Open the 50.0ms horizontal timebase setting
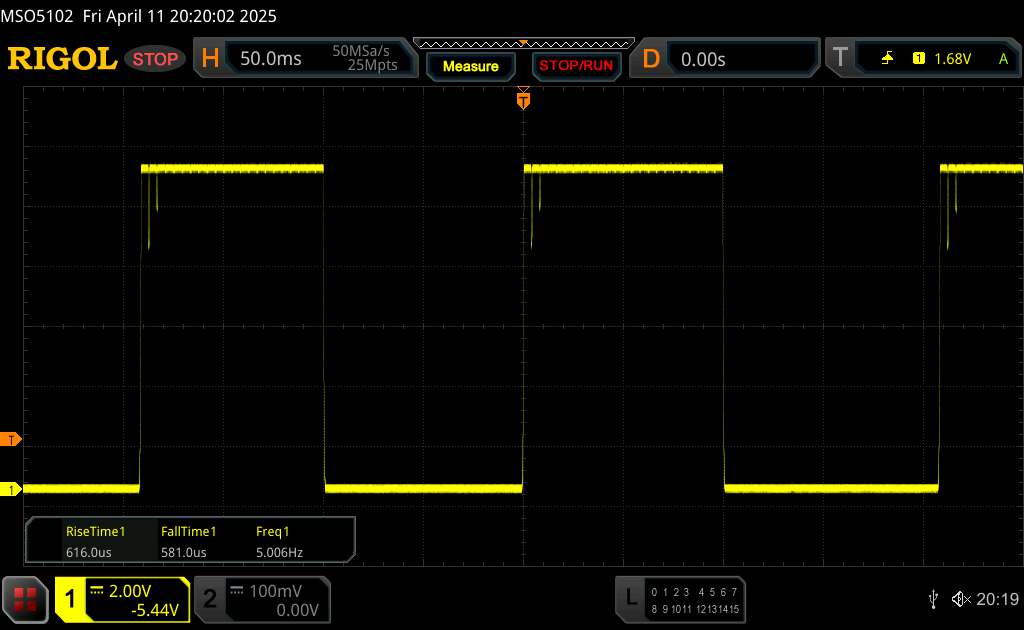This screenshot has width=1024, height=630. (x=271, y=59)
